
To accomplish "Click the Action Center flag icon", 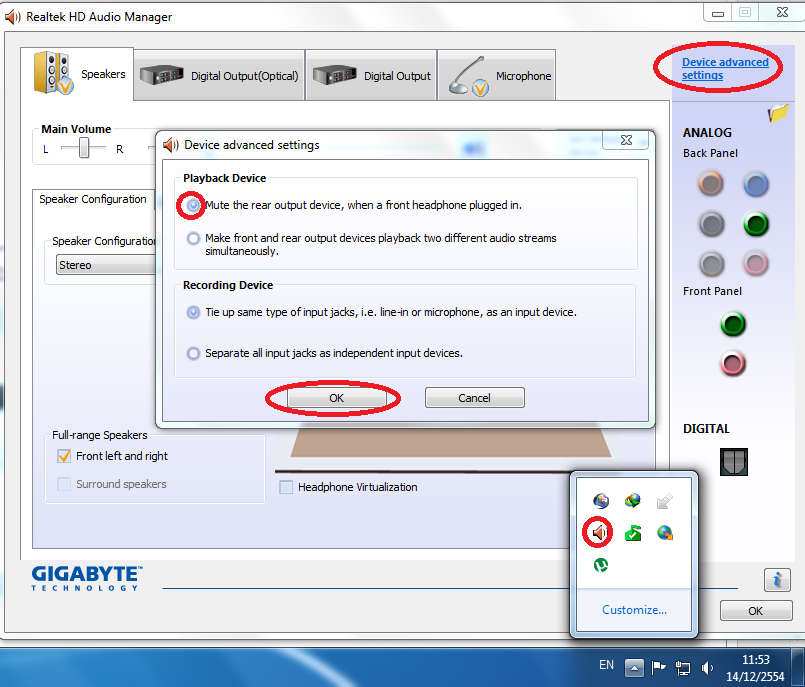I will [x=658, y=667].
